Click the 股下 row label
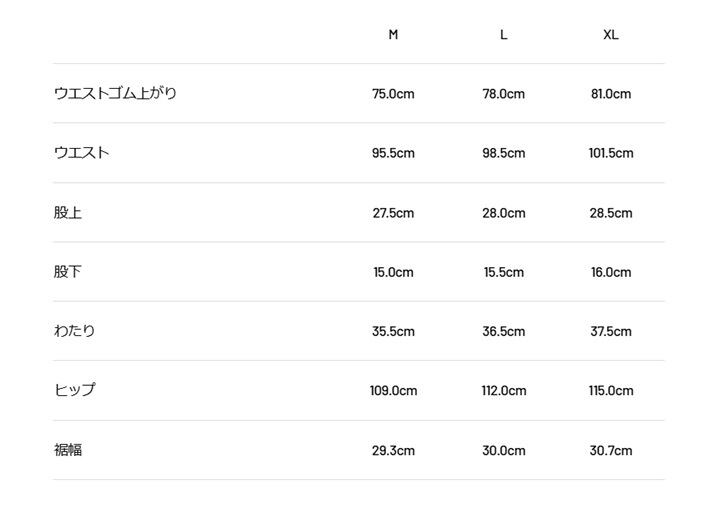Viewport: 727px width, 515px height. pyautogui.click(x=68, y=272)
